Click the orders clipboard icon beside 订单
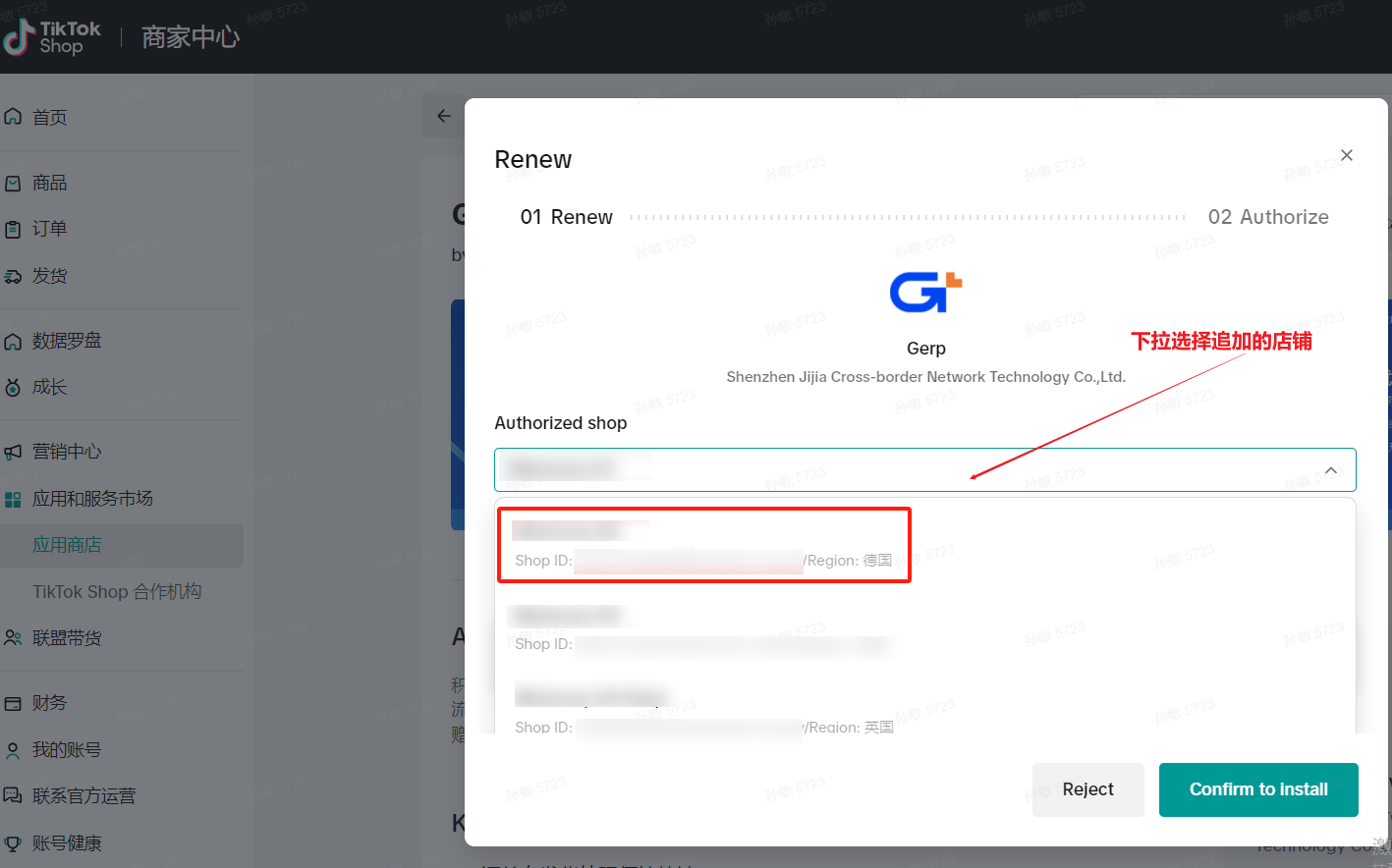Viewport: 1392px width, 868px height. pos(13,230)
